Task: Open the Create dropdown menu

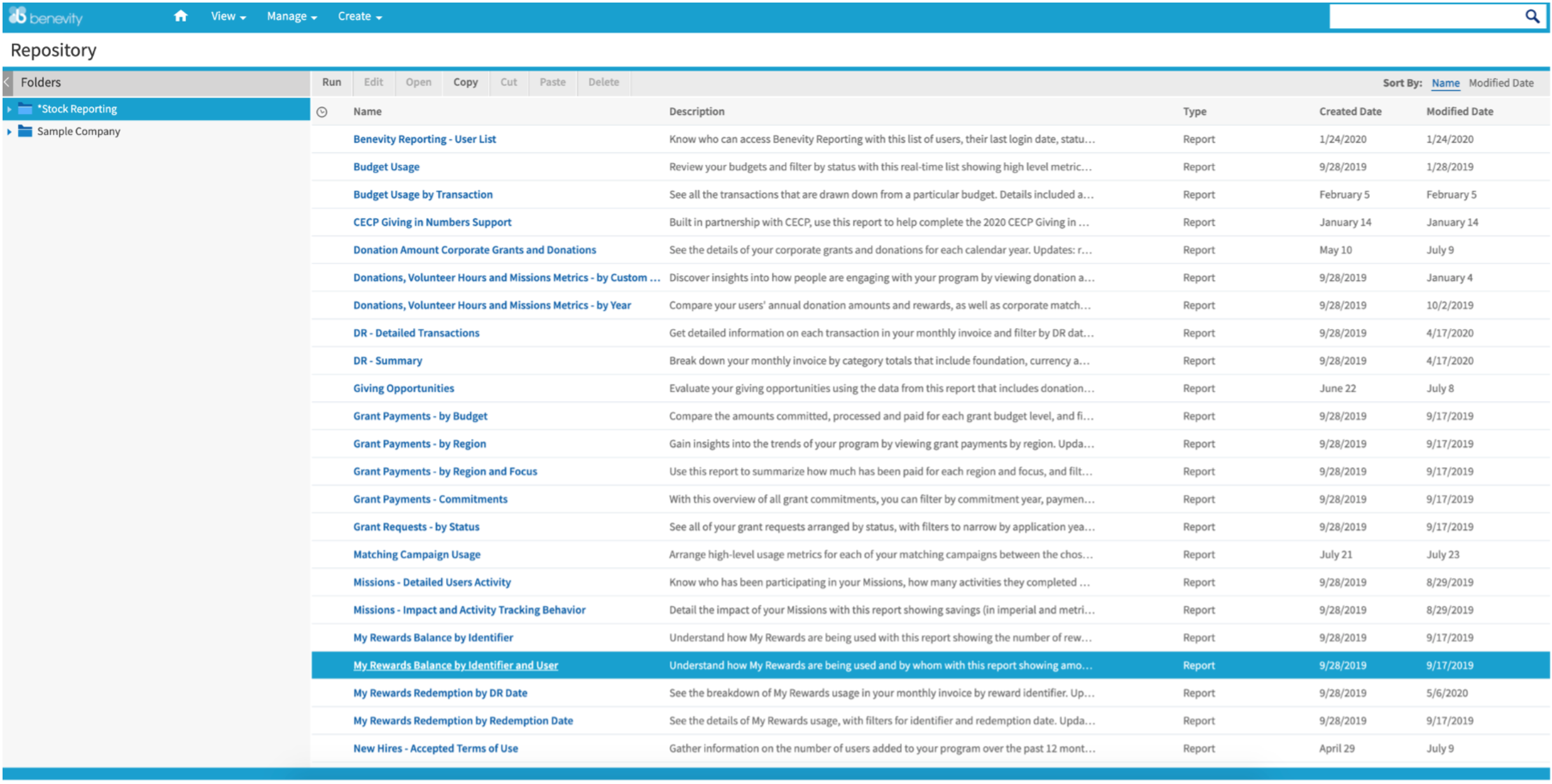Action: coord(360,17)
